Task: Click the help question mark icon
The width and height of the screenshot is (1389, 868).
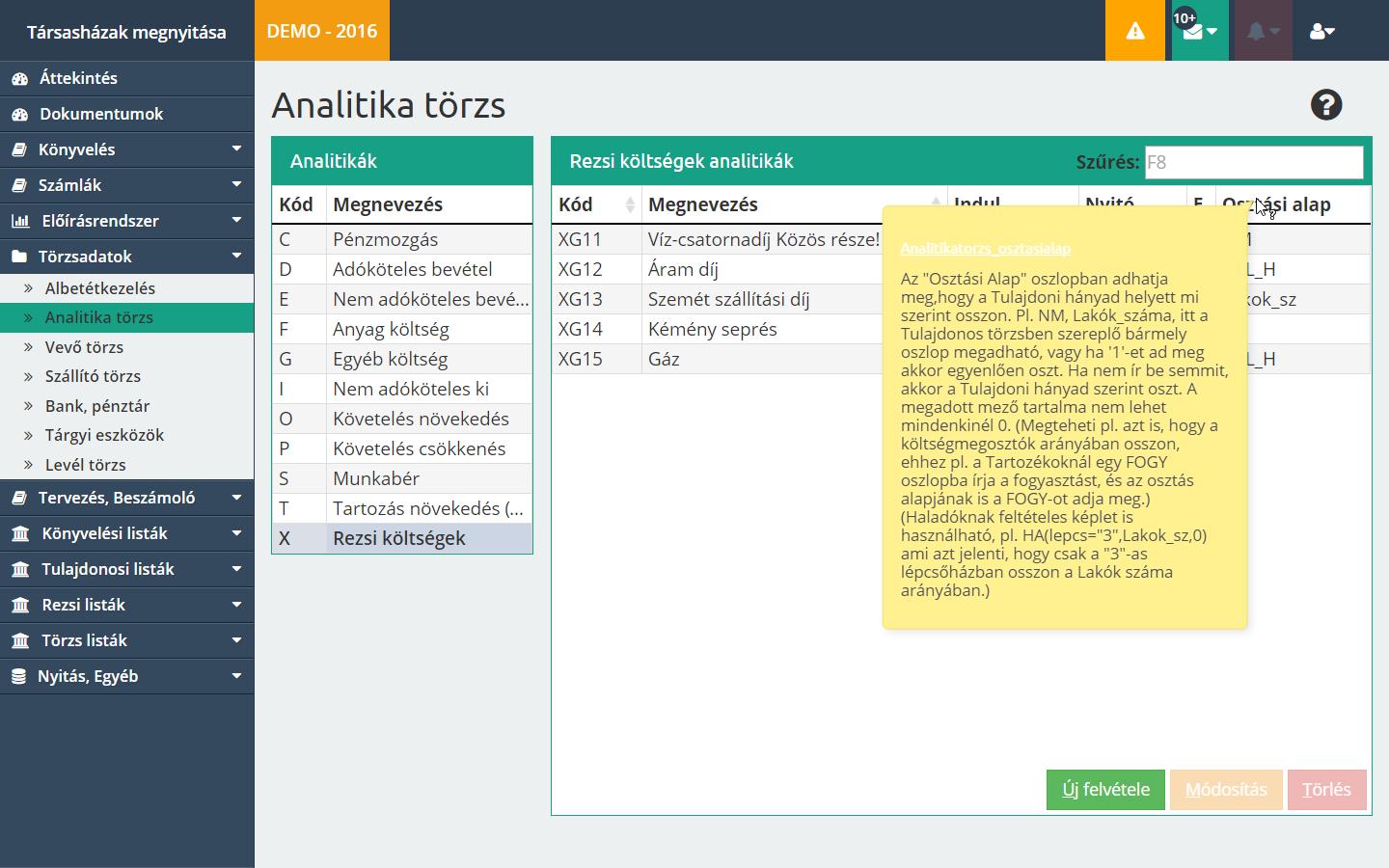Action: (1326, 105)
